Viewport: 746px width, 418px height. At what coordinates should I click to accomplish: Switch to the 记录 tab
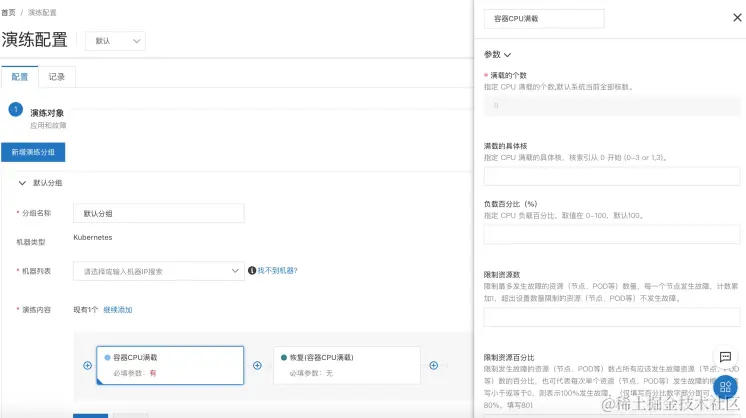(57, 77)
